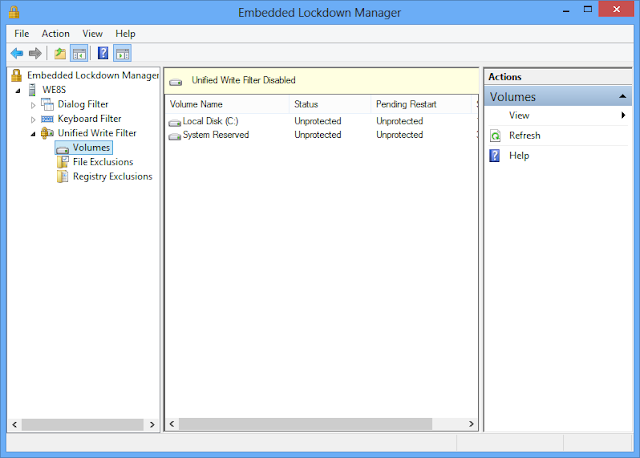Click the Back arrow toolbar icon

pos(17,53)
